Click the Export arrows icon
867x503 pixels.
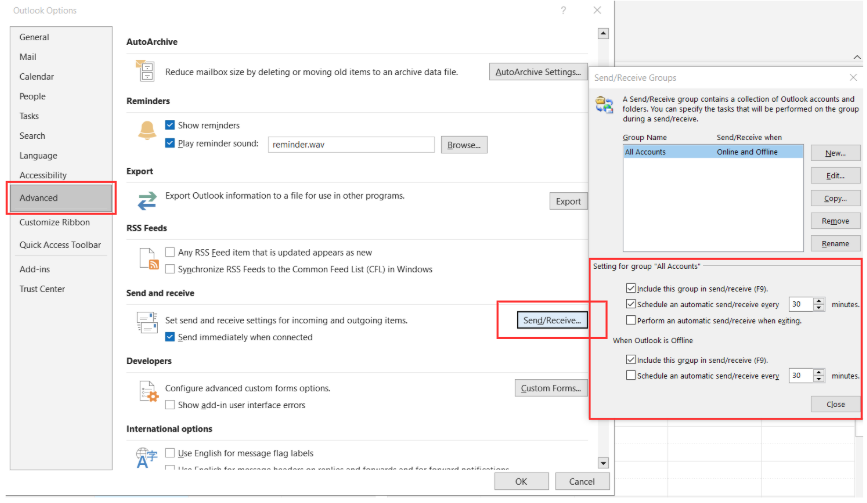click(147, 201)
